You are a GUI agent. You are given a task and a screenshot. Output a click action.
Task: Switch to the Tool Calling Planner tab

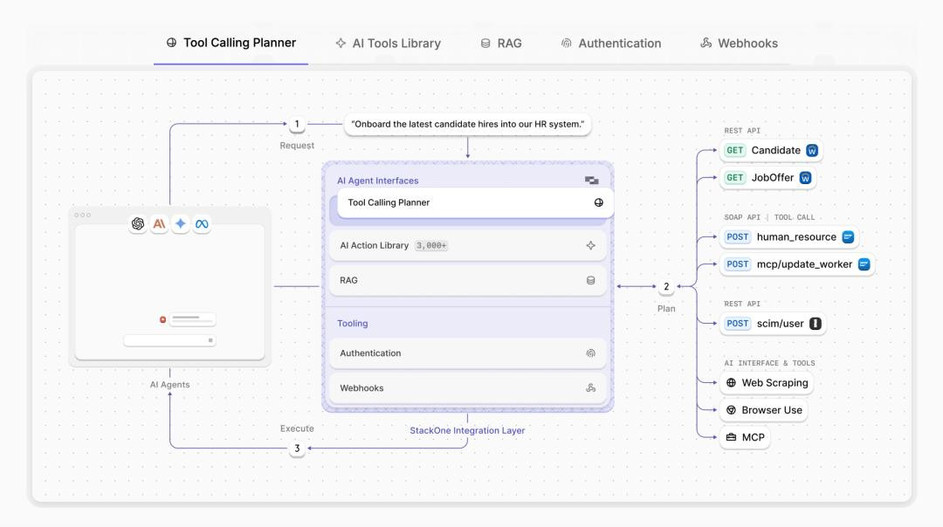pos(231,43)
